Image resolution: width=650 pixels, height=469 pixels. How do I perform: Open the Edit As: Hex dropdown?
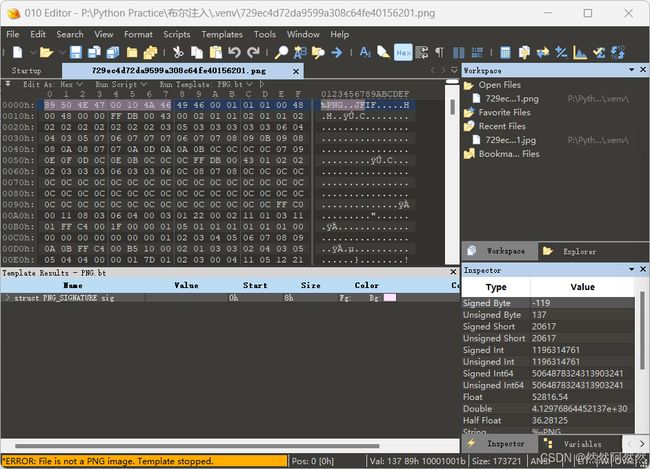point(53,84)
